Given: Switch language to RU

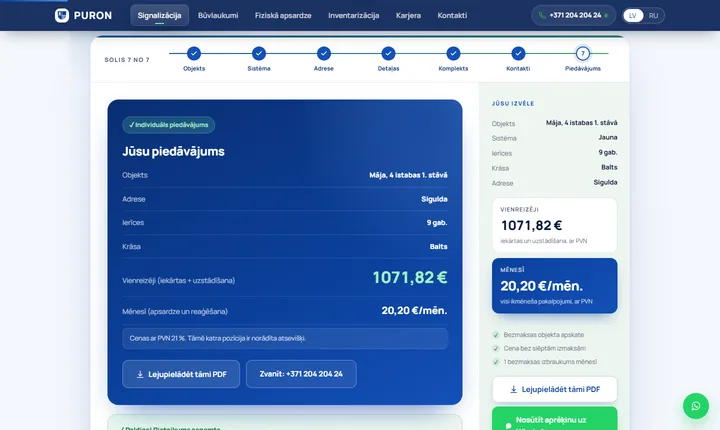Looking at the screenshot, I should point(653,15).
